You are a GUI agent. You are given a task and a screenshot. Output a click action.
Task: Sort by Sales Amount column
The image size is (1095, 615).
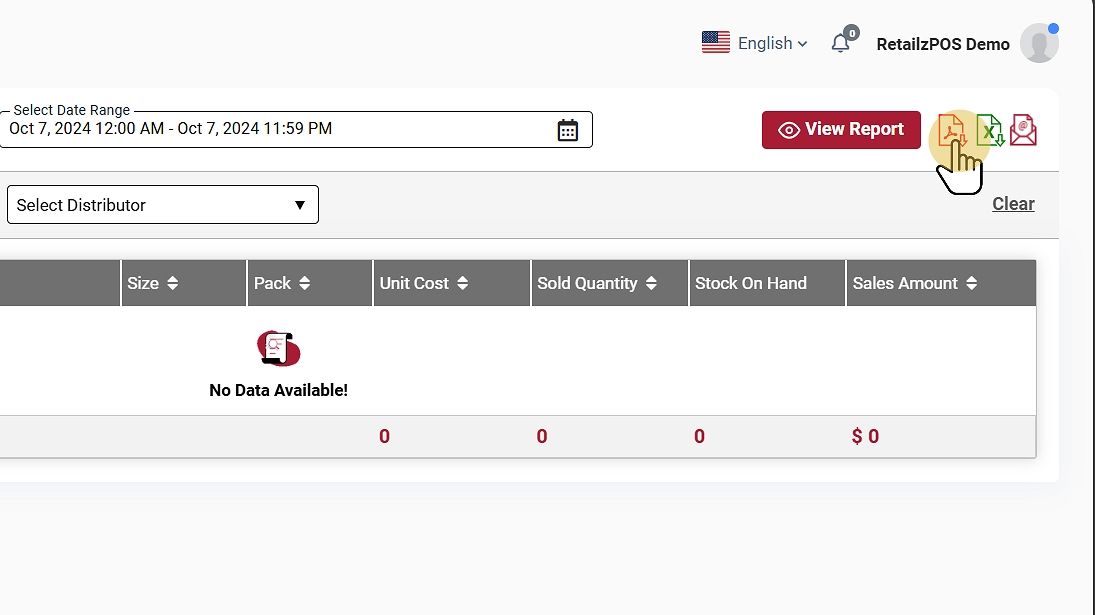pos(971,283)
